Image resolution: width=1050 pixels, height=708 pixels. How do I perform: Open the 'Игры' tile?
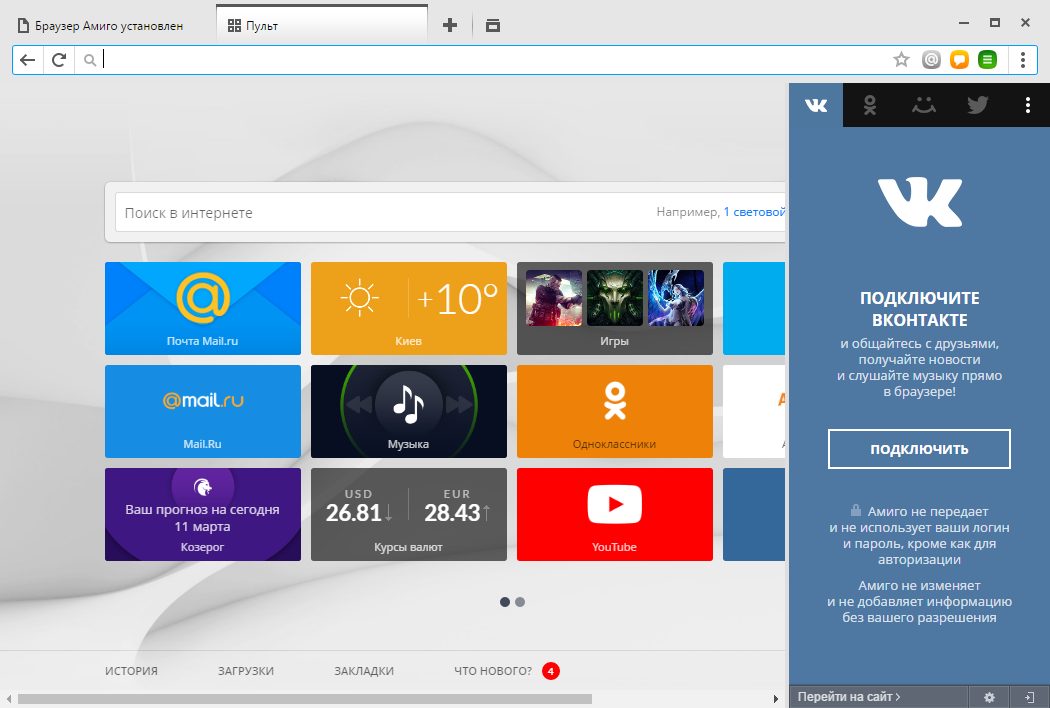615,308
